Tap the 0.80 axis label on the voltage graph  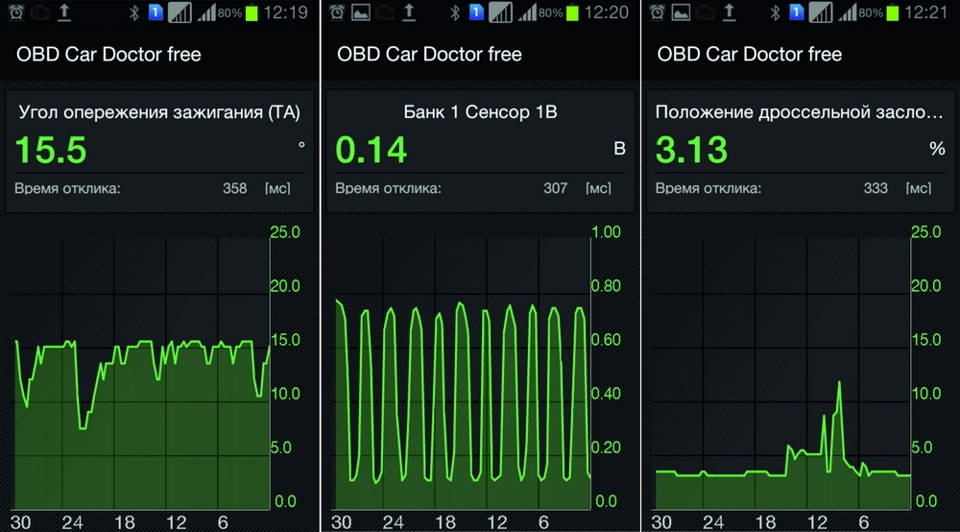coord(606,286)
